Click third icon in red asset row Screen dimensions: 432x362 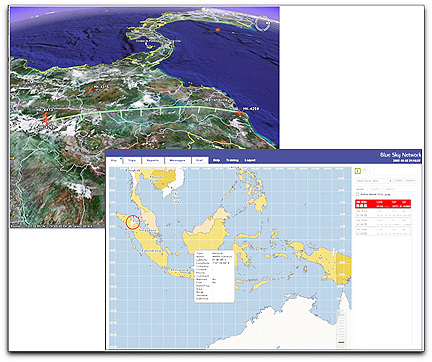pyautogui.click(x=365, y=206)
